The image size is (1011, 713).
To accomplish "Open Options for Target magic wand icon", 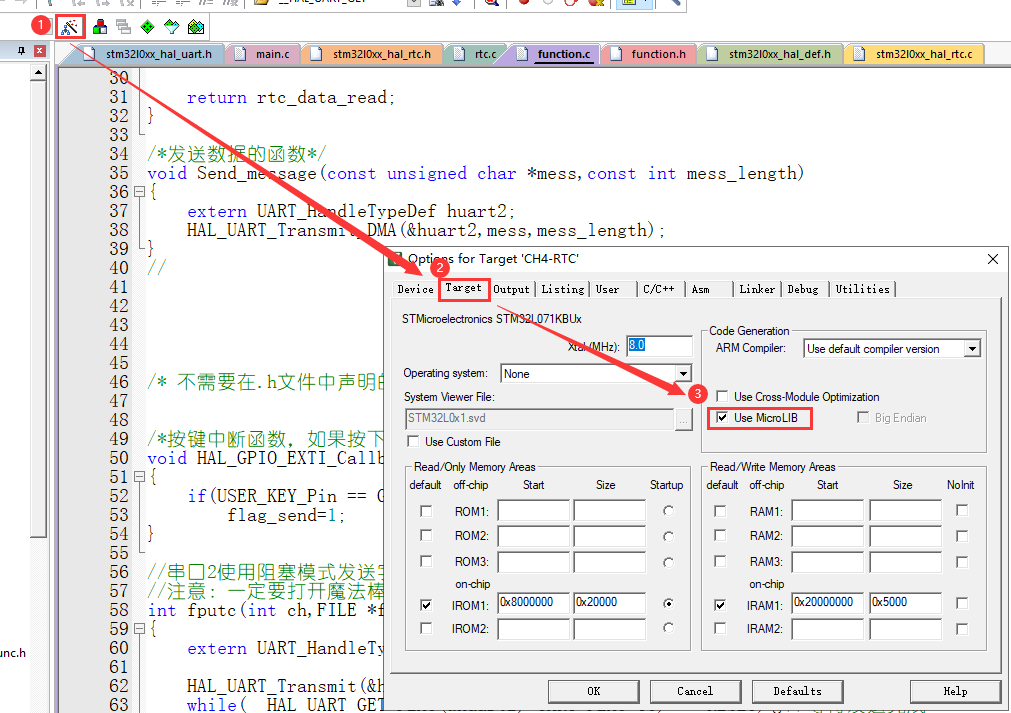I will click(70, 26).
